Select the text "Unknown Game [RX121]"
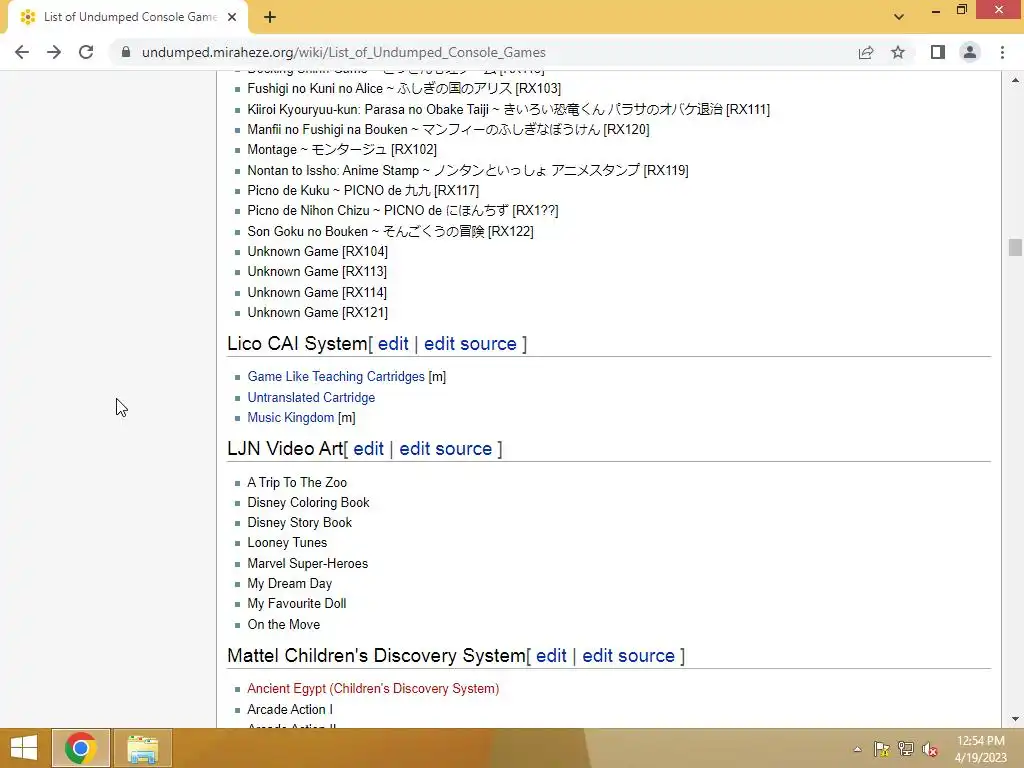 317,313
